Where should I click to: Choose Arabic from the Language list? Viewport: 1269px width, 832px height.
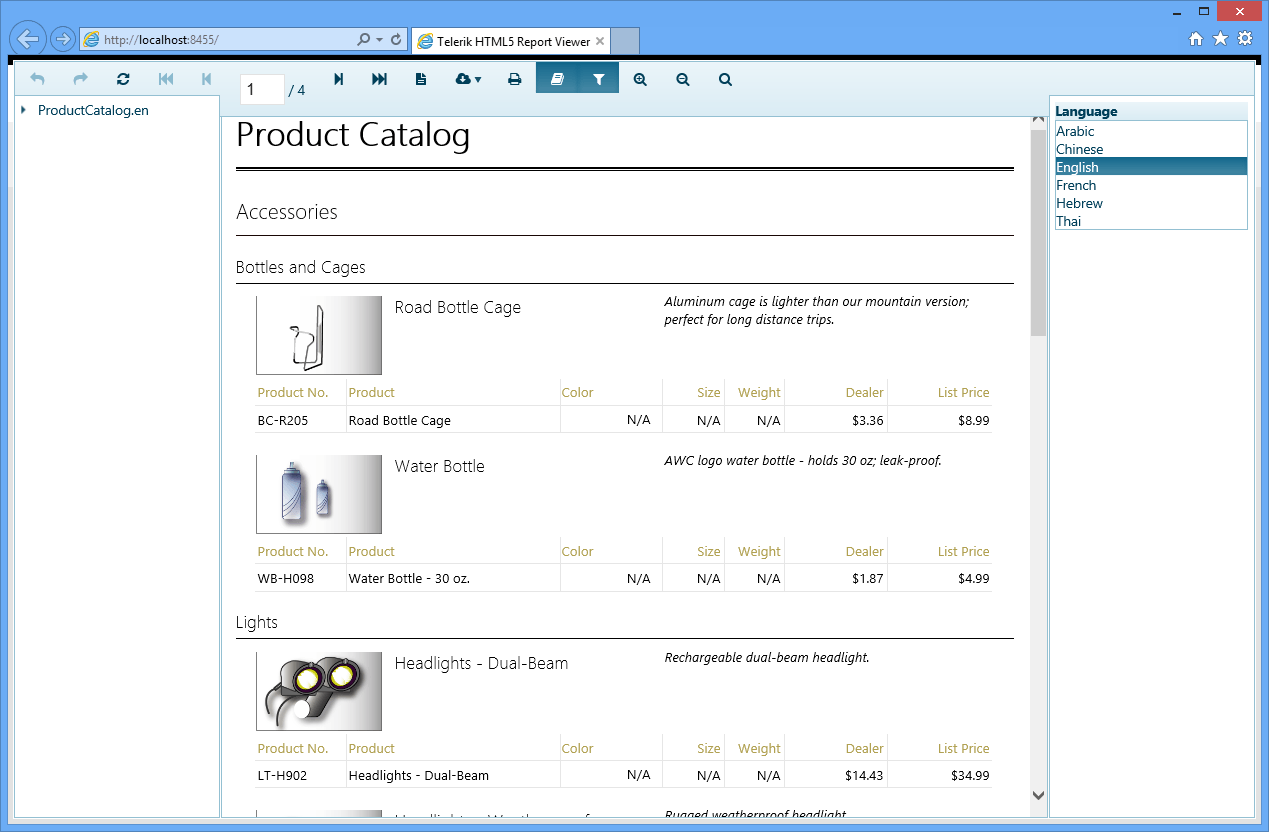(x=1075, y=131)
